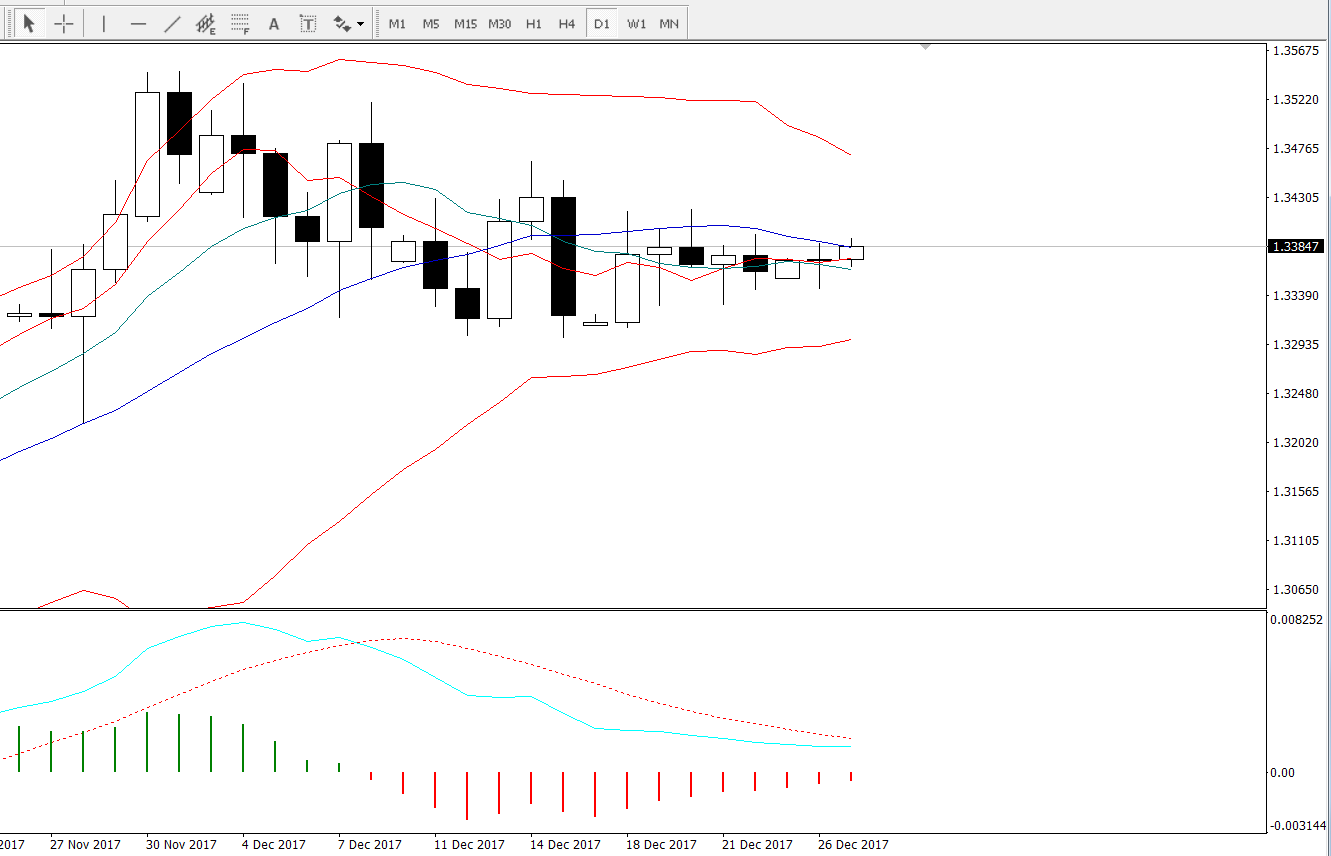Click the 7 Dec 2017 date label
1331x856 pixels.
click(370, 845)
